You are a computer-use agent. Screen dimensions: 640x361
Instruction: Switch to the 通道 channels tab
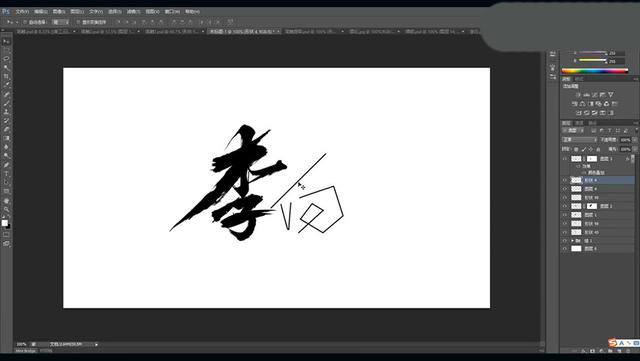coord(579,123)
